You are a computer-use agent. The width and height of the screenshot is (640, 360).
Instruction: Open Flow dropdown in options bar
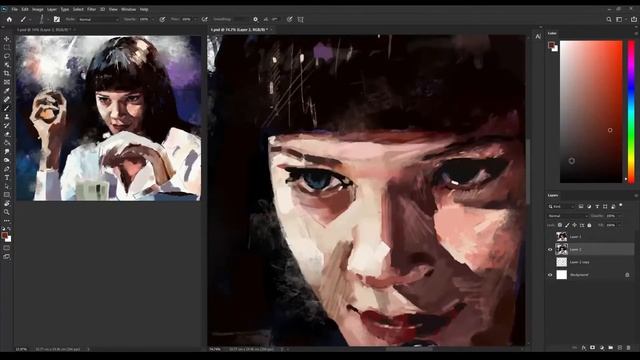[x=195, y=19]
